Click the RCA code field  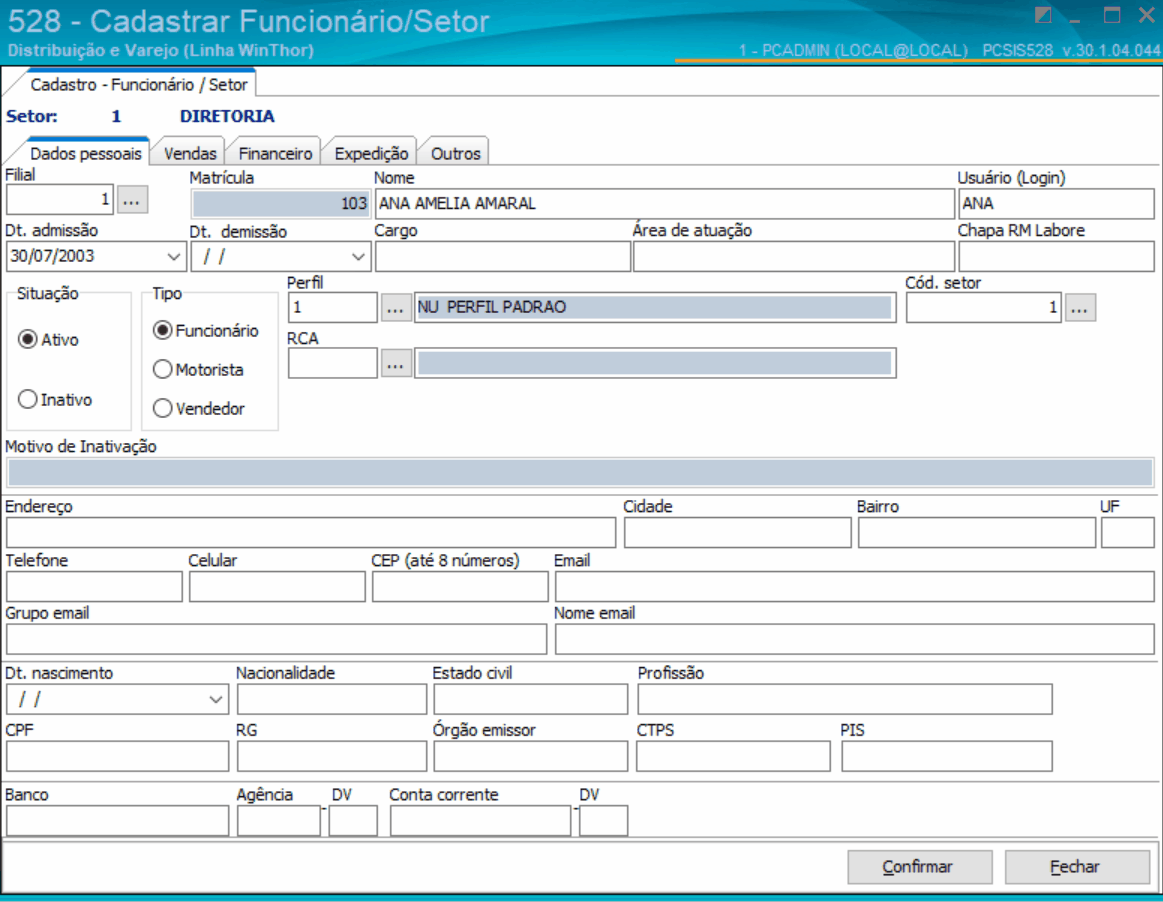(333, 363)
